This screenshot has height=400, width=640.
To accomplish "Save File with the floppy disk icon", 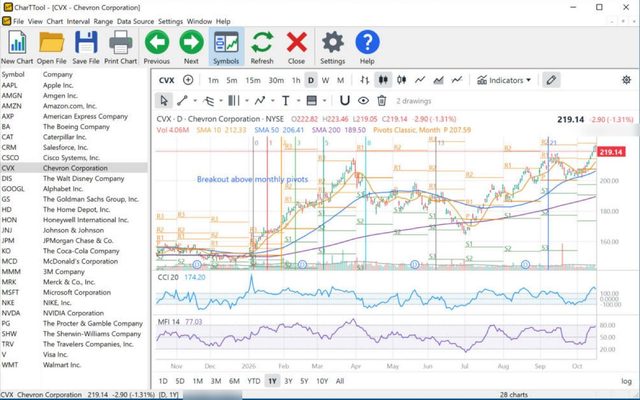I will pos(86,47).
